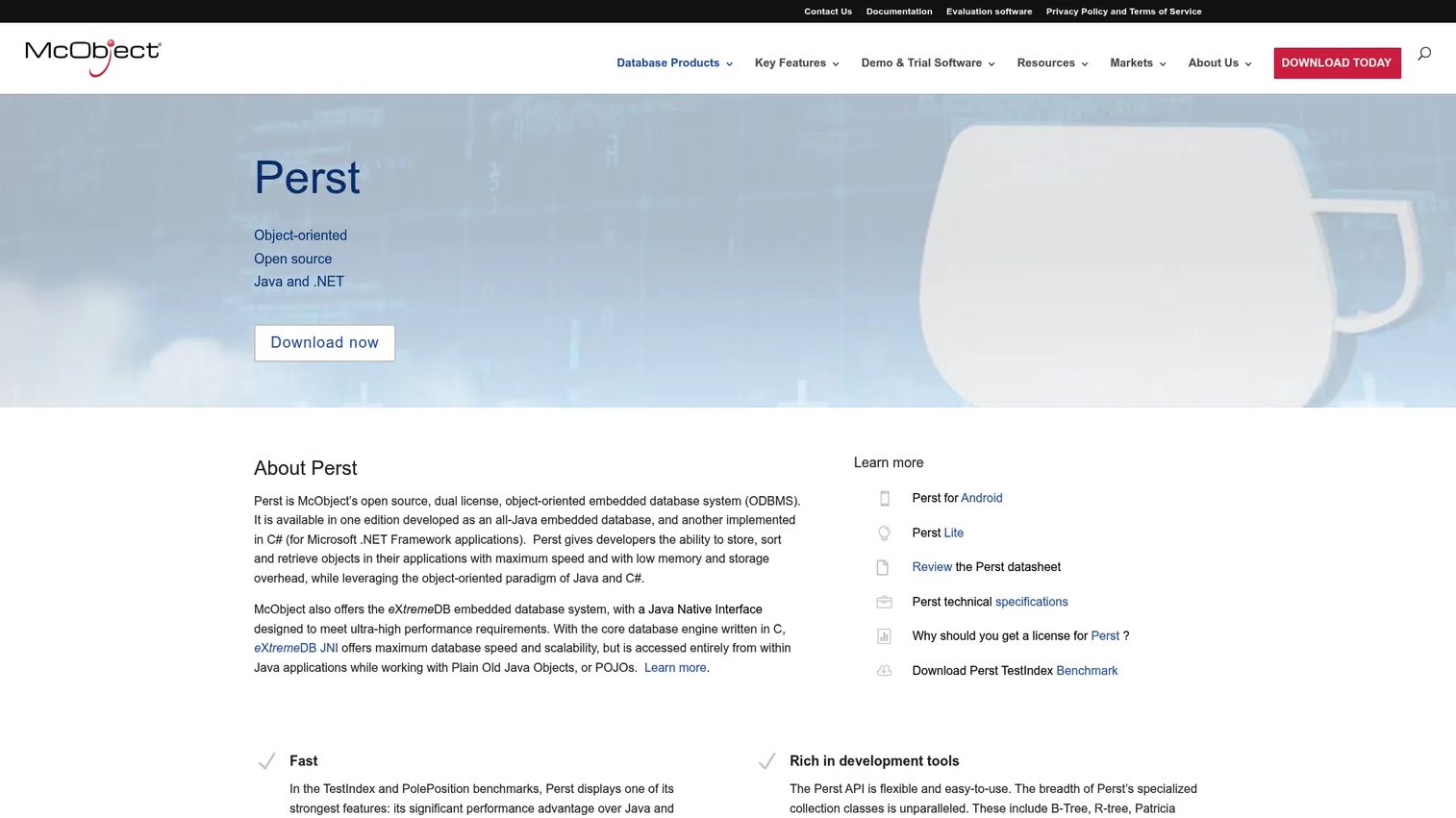The image size is (1456, 818).
Task: Click the phone icon beside Perst for Android
Action: click(x=884, y=498)
